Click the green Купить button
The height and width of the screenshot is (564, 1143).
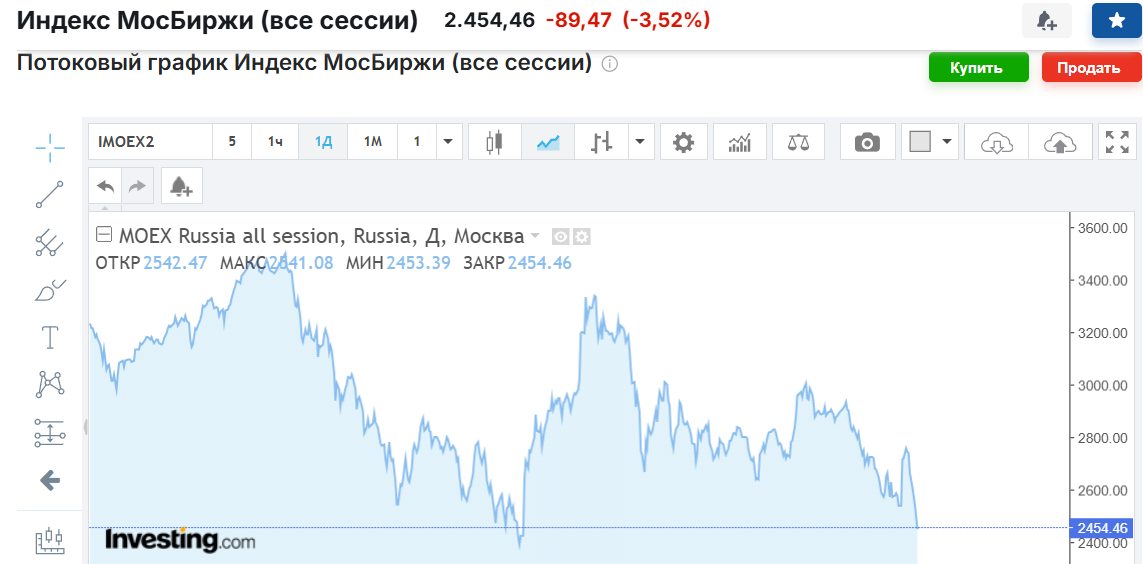(978, 68)
